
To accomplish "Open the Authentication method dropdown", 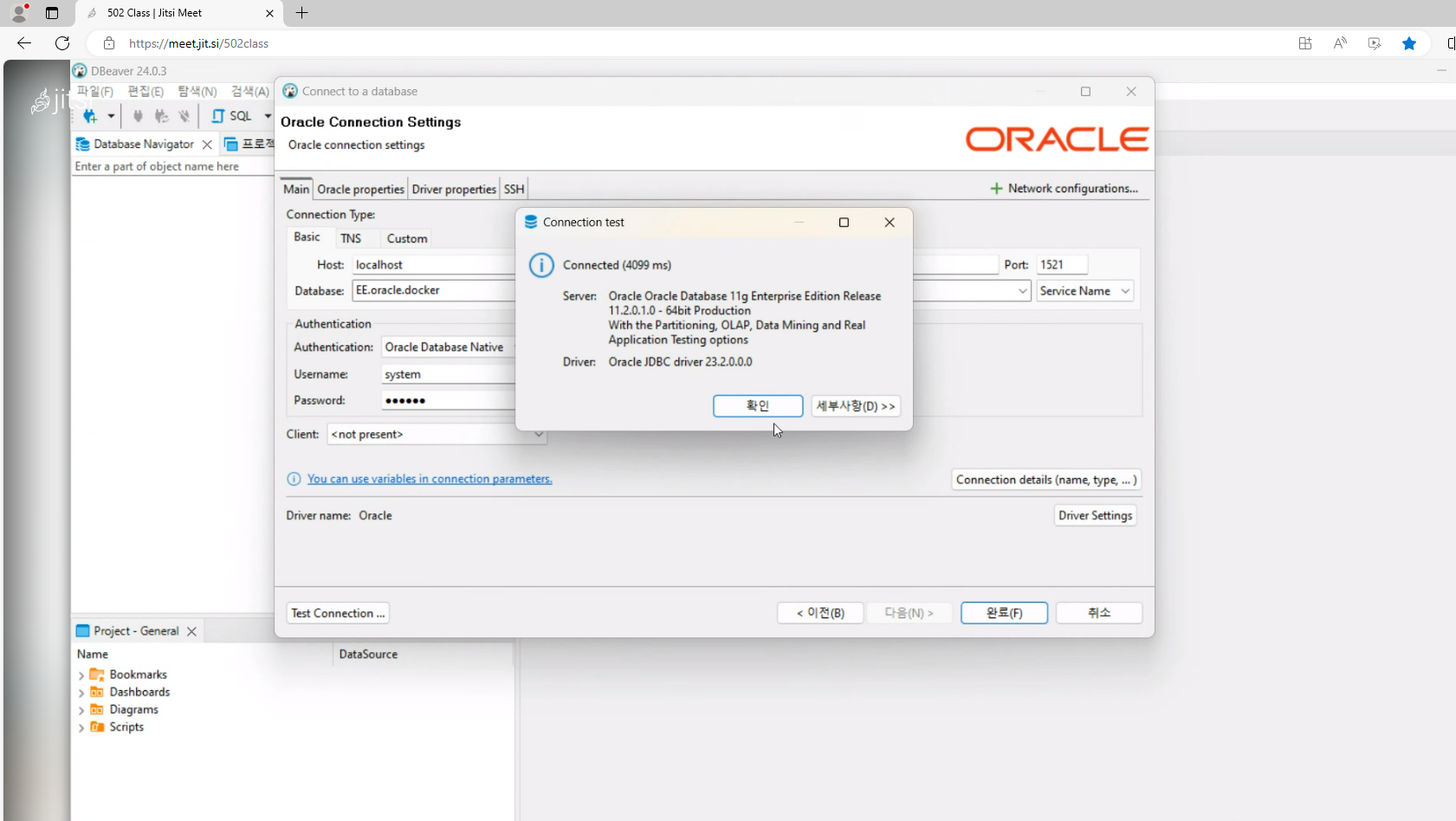I will [449, 346].
